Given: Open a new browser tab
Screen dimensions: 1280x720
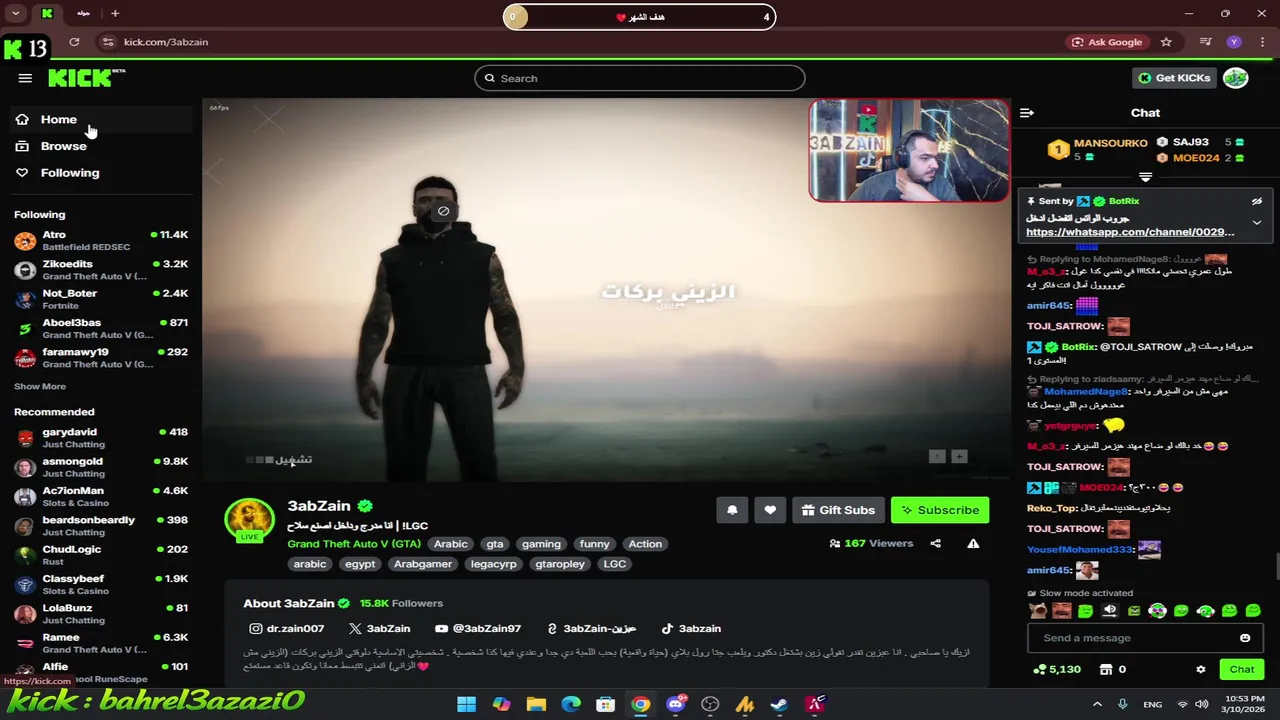Looking at the screenshot, I should click(x=115, y=14).
